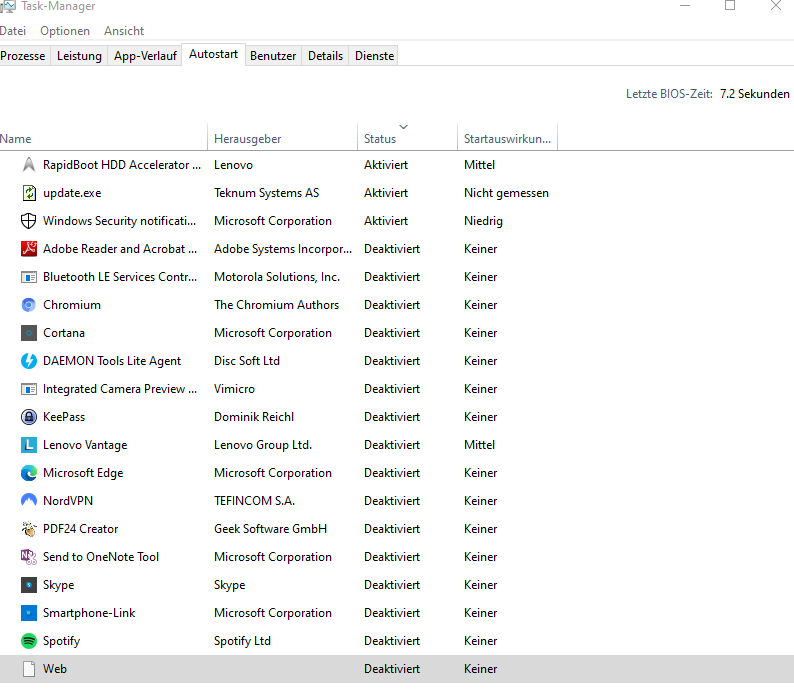Select the 'NordVPN' name text

68,501
